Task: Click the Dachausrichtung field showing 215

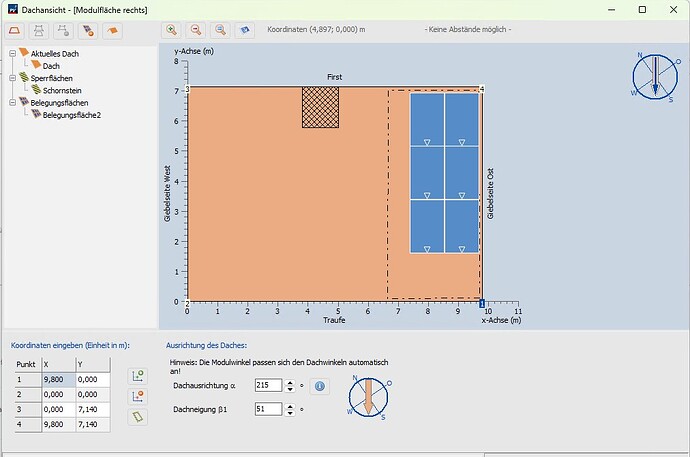Action: (268, 385)
